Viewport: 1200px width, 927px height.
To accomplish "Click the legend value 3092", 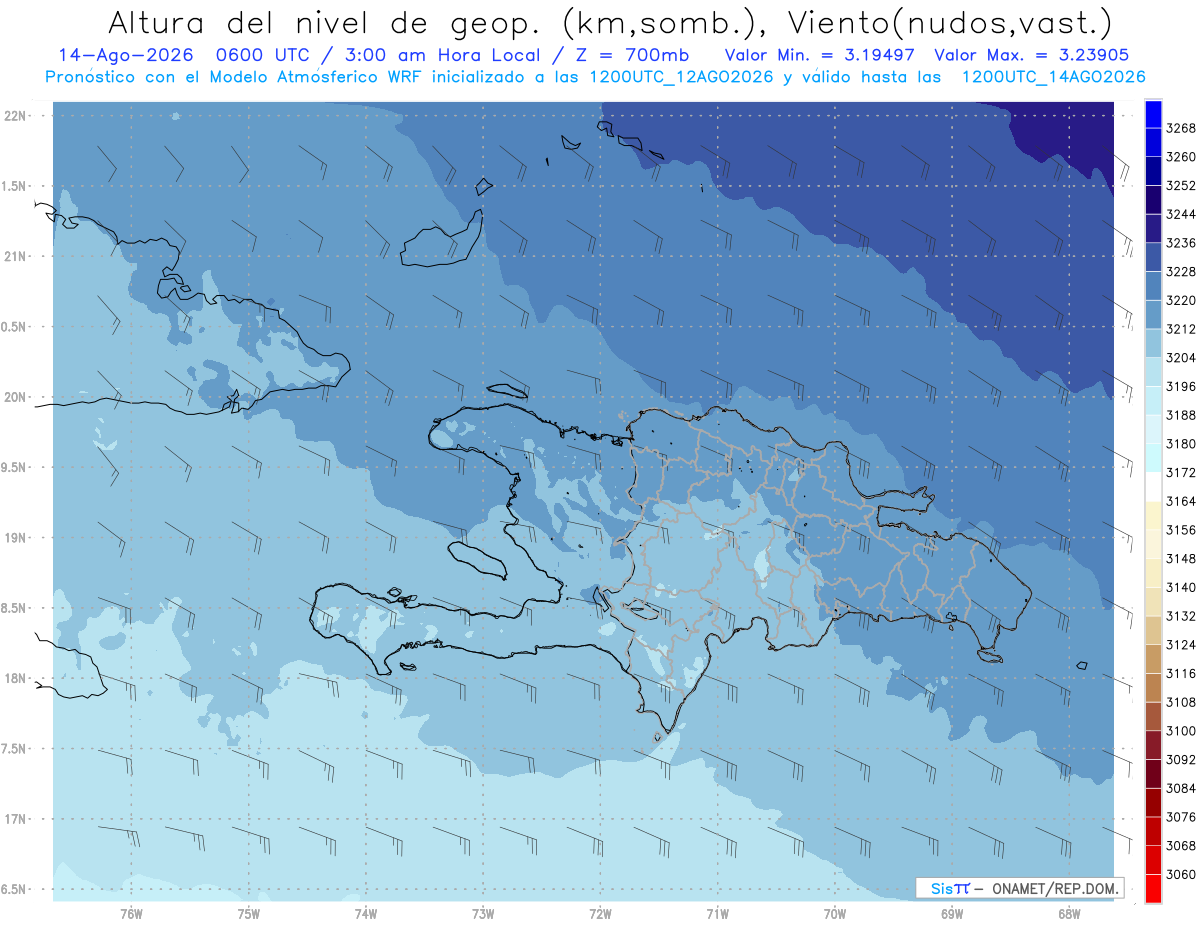I will click(x=1180, y=759).
